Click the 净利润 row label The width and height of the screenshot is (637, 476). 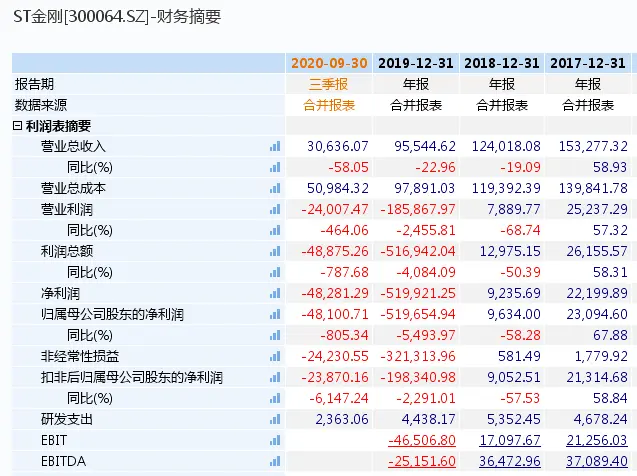(60, 293)
